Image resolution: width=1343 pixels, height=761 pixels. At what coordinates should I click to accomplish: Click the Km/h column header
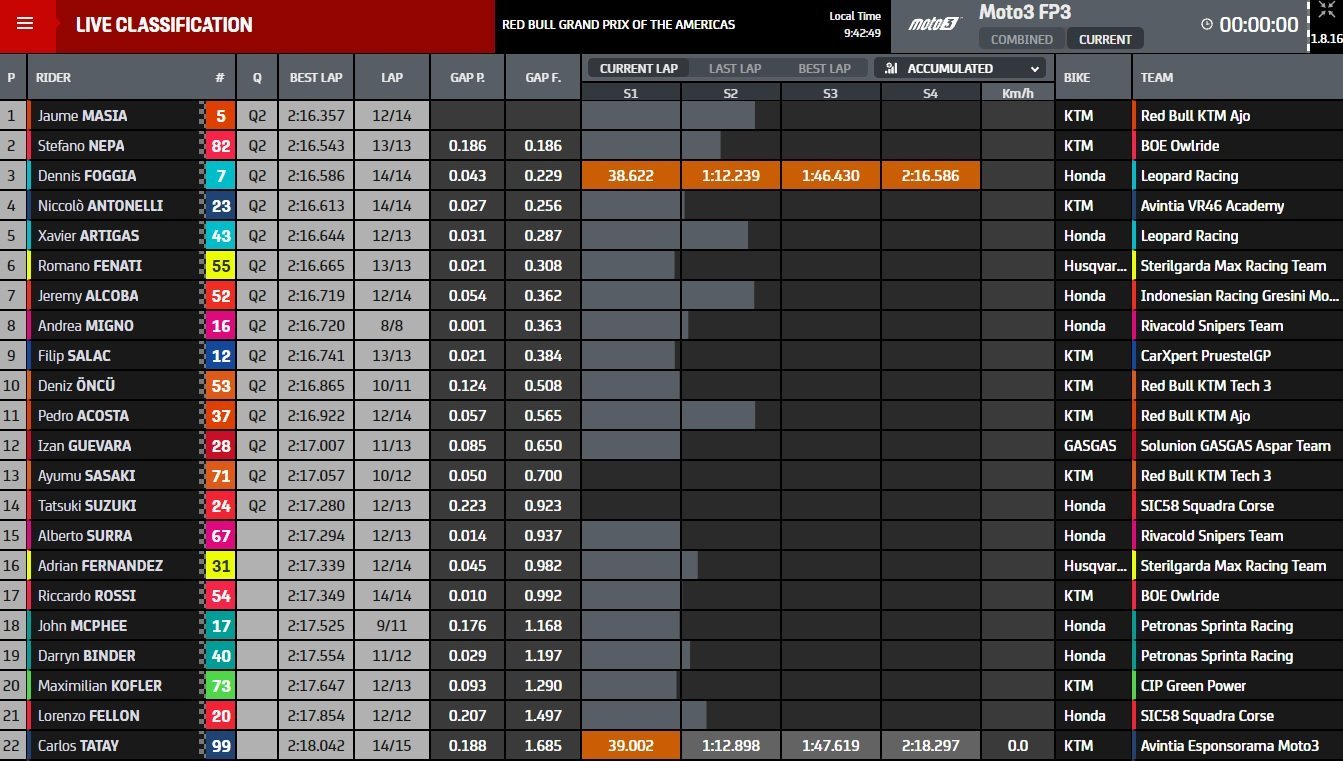tap(1017, 93)
